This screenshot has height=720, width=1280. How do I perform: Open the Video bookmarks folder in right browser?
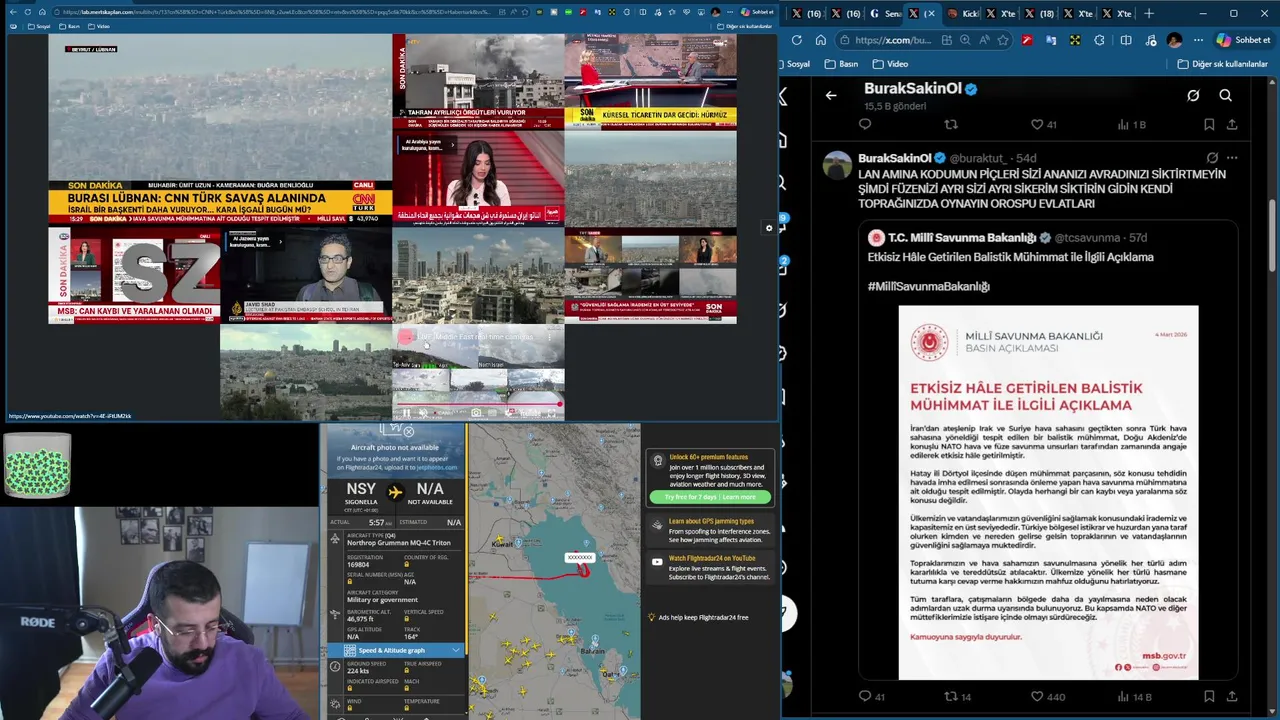point(891,64)
